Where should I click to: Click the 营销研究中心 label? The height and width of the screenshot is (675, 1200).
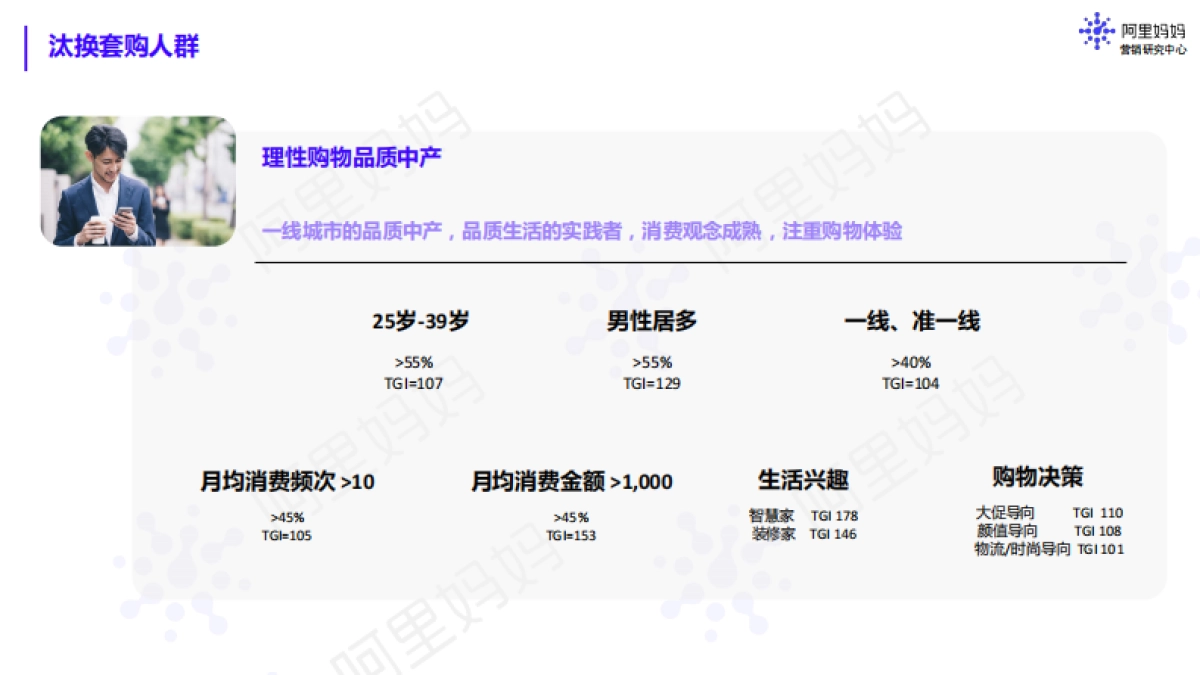pos(1152,48)
